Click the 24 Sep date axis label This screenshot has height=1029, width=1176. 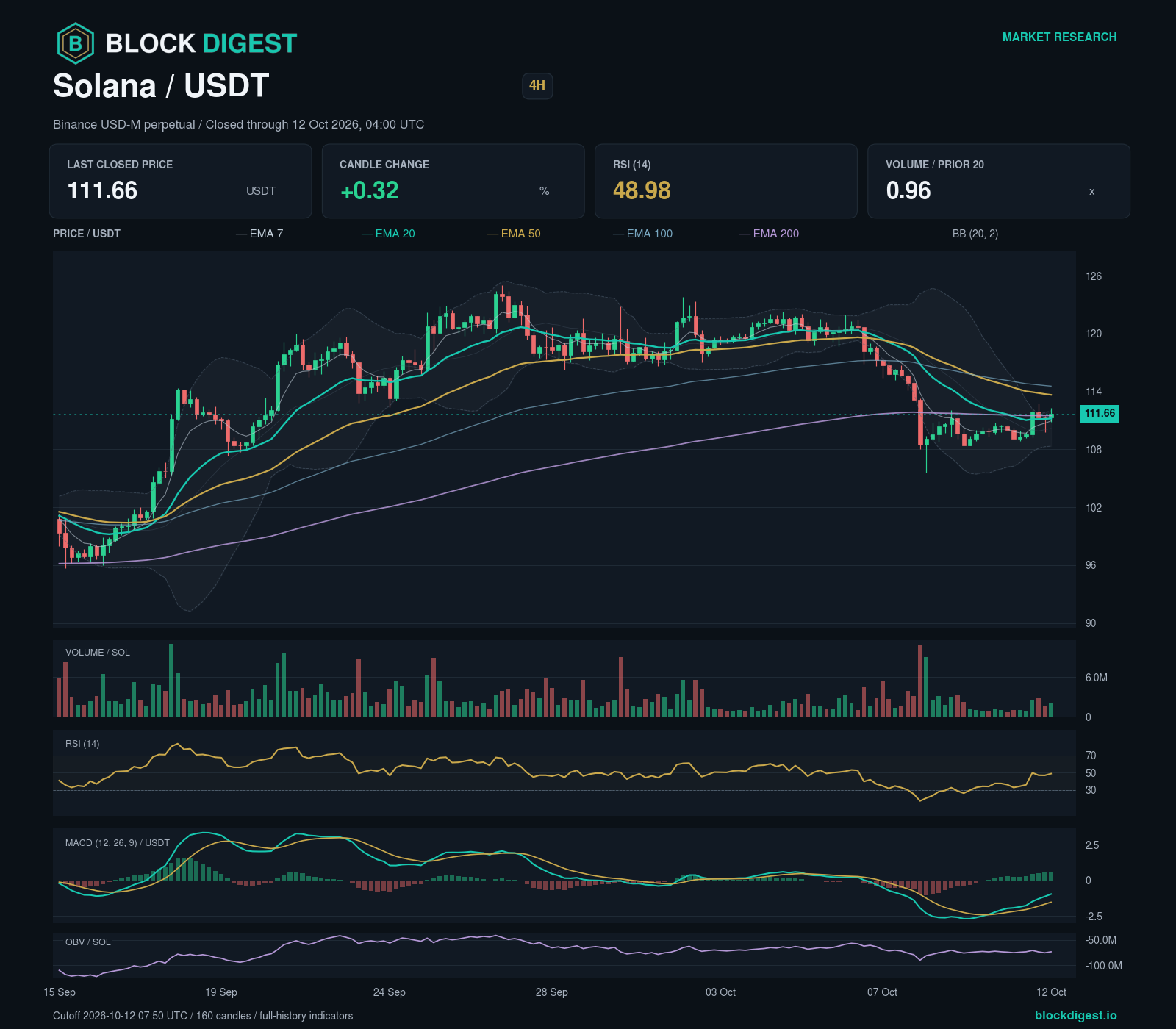pos(390,992)
